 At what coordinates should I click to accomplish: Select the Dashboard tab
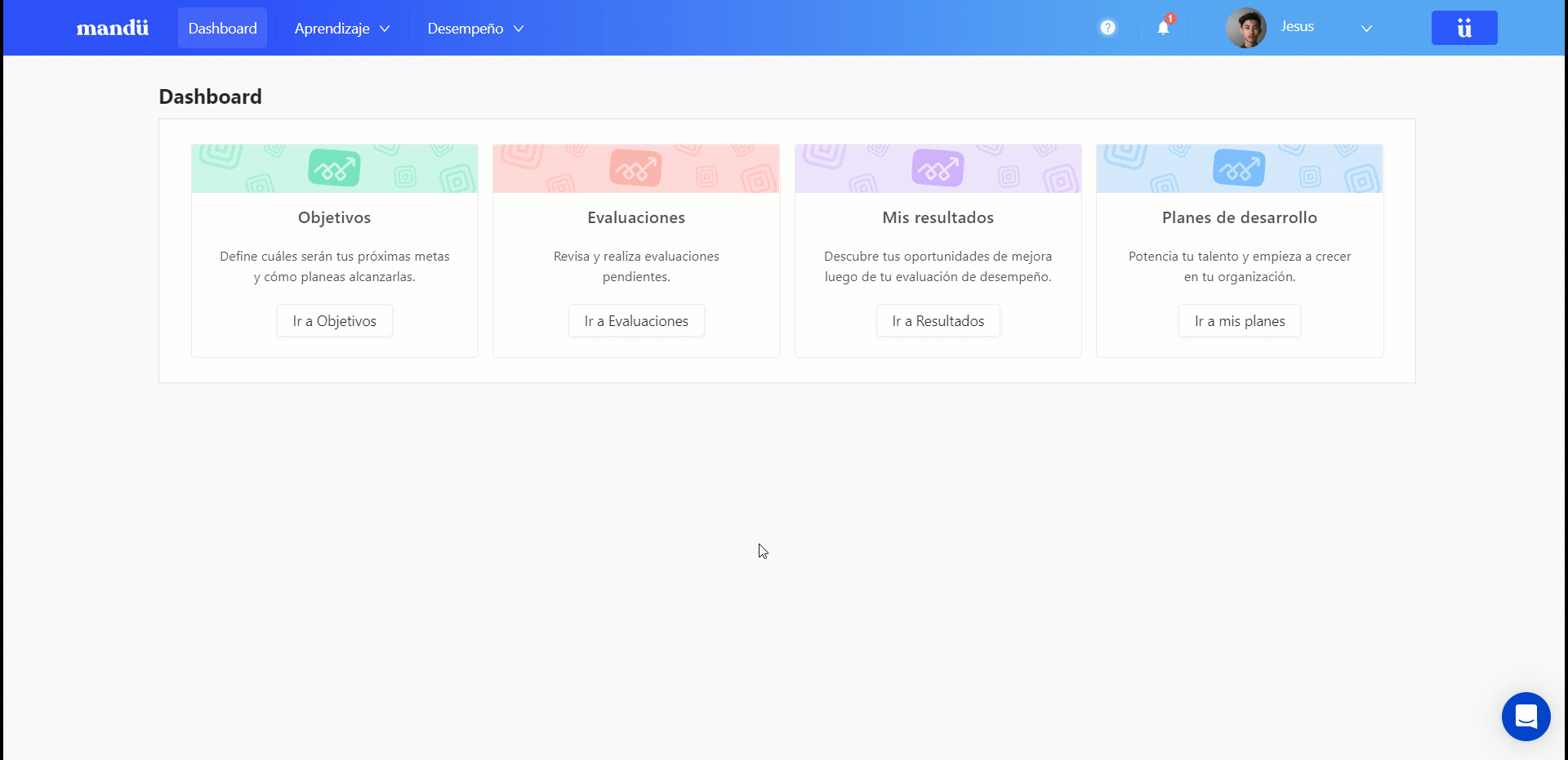(222, 29)
